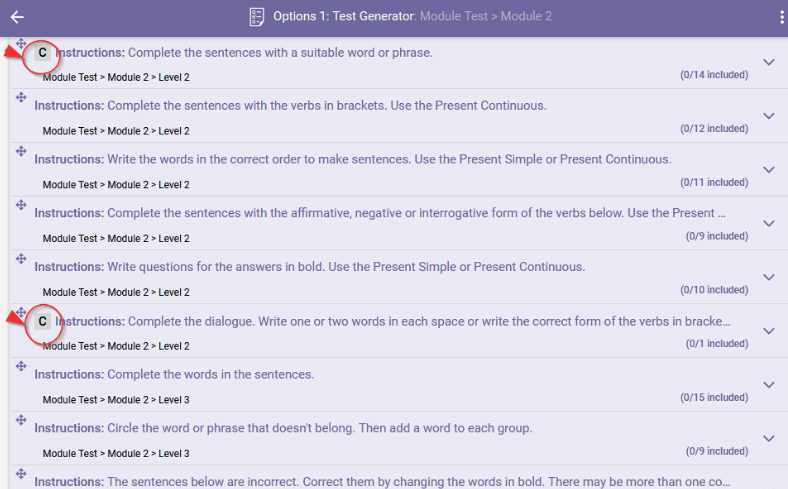Click the C badge on dialogue row

point(42,322)
